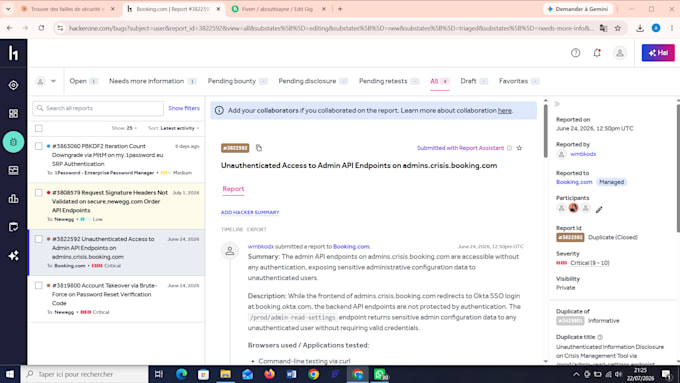Image resolution: width=680 pixels, height=383 pixels.
Task: Copy the report ID with the copy icon
Action: pyautogui.click(x=259, y=148)
